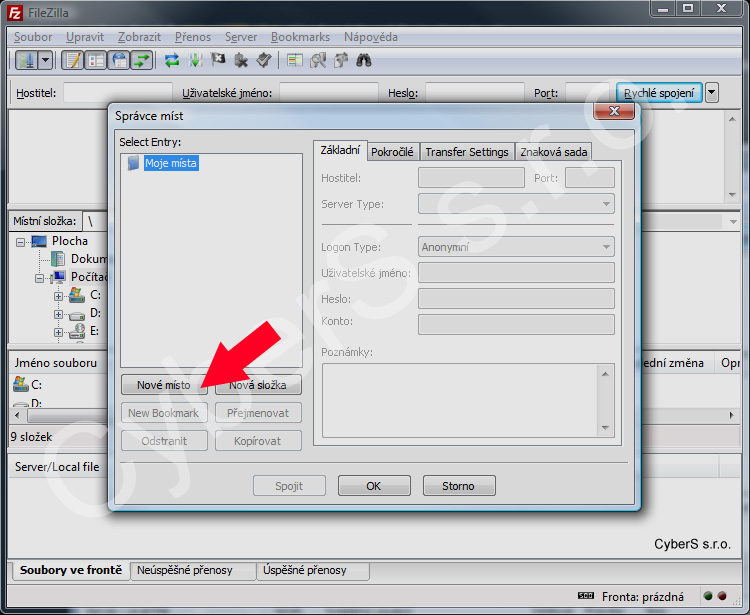Click the Cancel current operation icon
The image size is (750, 615).
point(218,60)
